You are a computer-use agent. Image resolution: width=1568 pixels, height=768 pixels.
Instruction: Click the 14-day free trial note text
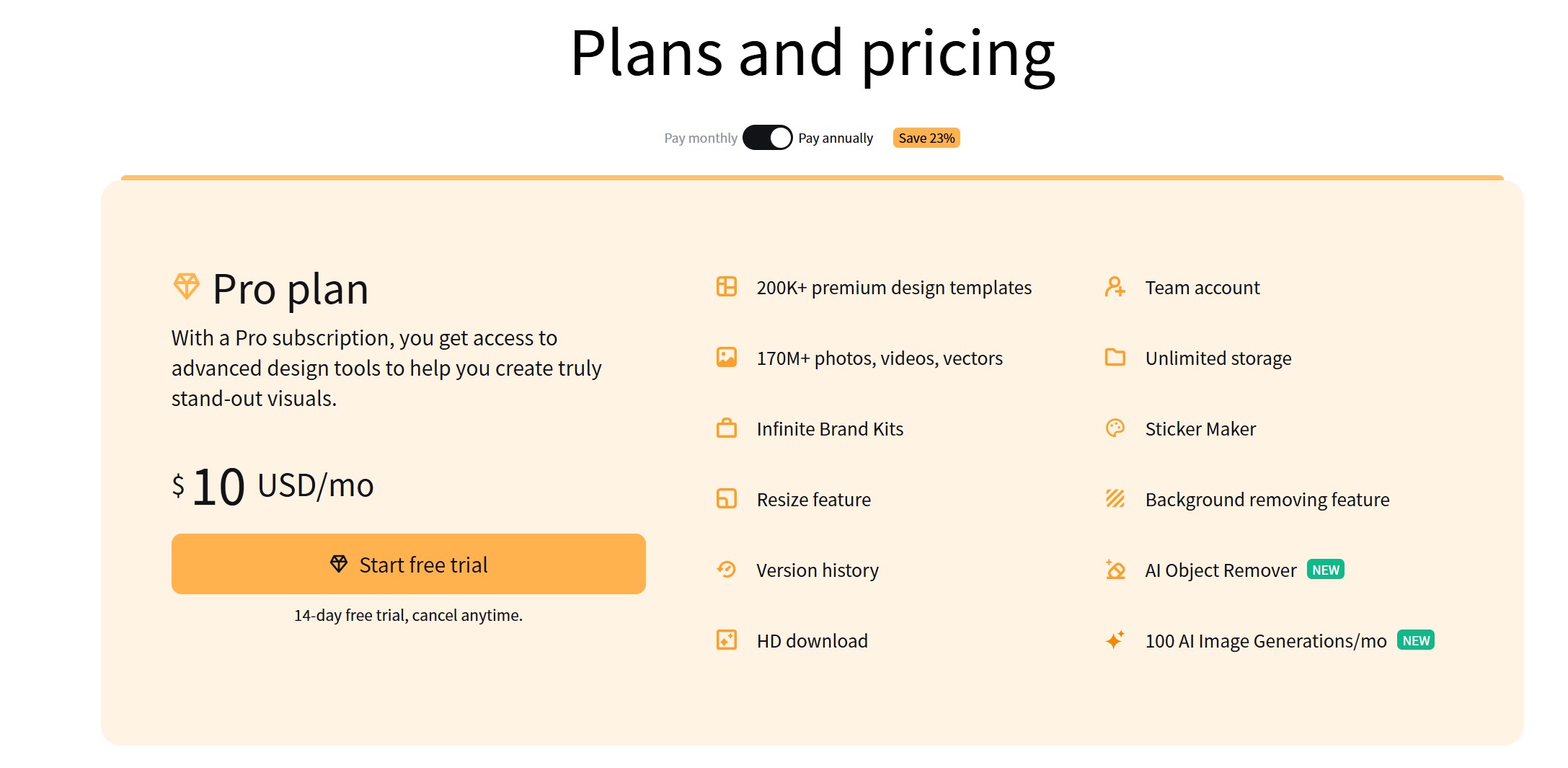pos(408,615)
